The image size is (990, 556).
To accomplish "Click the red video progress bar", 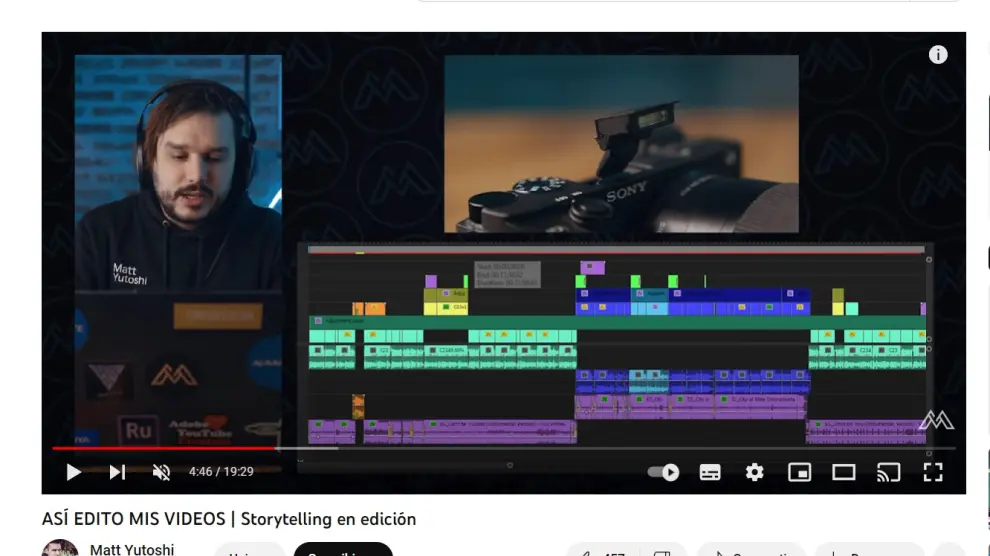I will 160,448.
